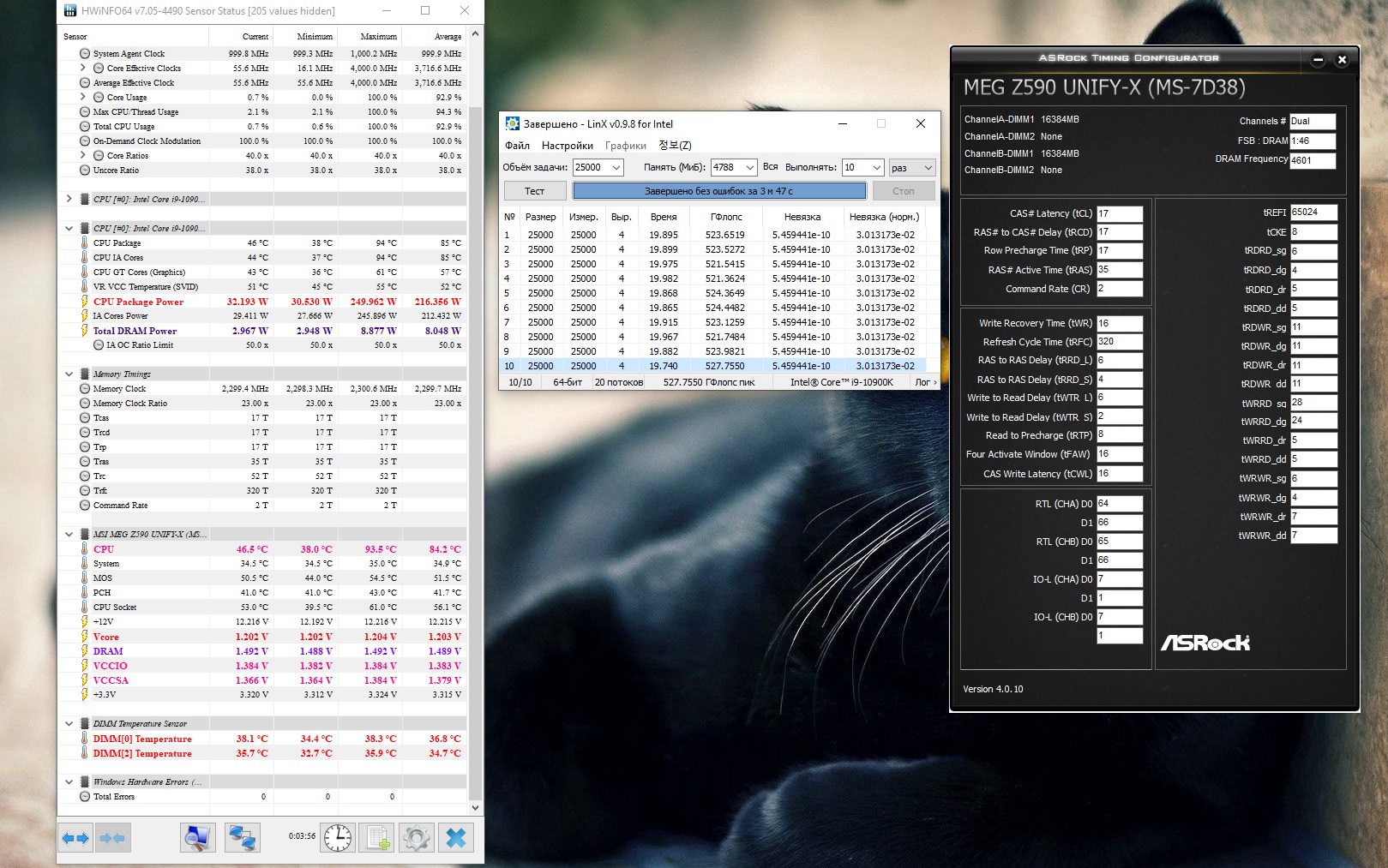This screenshot has height=868, width=1388.
Task: Open the Память (МиБ) dropdown
Action: click(x=750, y=168)
